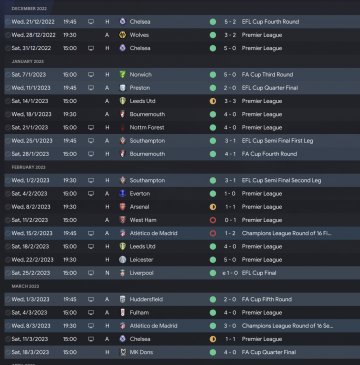This screenshot has width=360, height=365.
Task: Click green win indicator for Huddersfield match
Action: click(x=213, y=299)
